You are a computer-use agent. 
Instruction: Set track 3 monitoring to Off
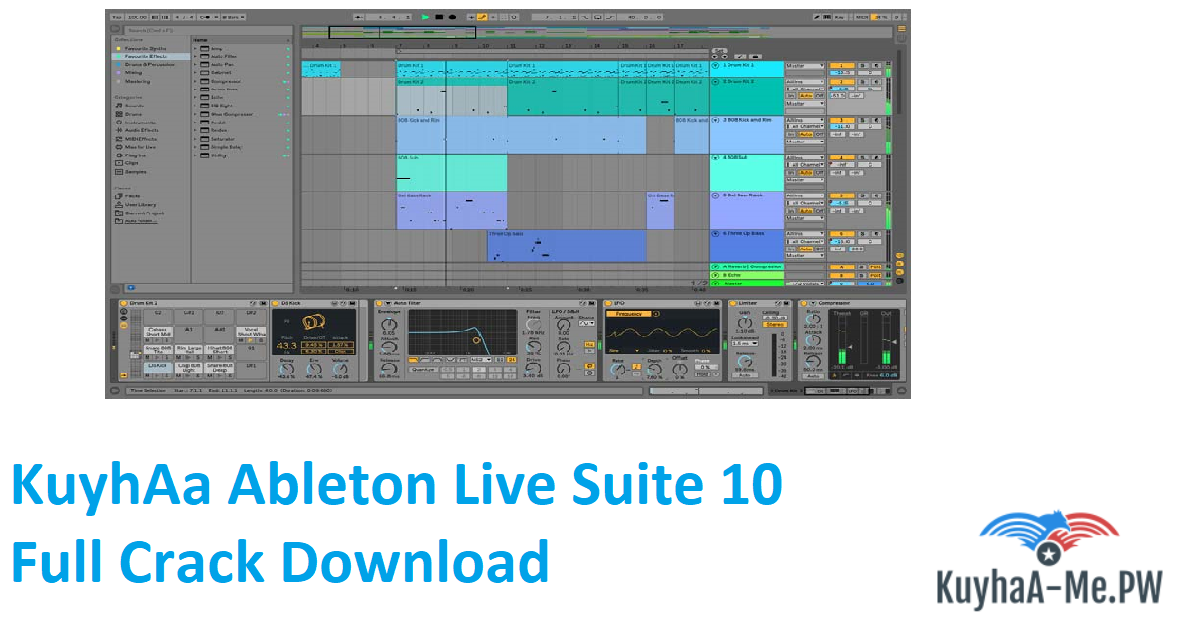click(x=819, y=134)
